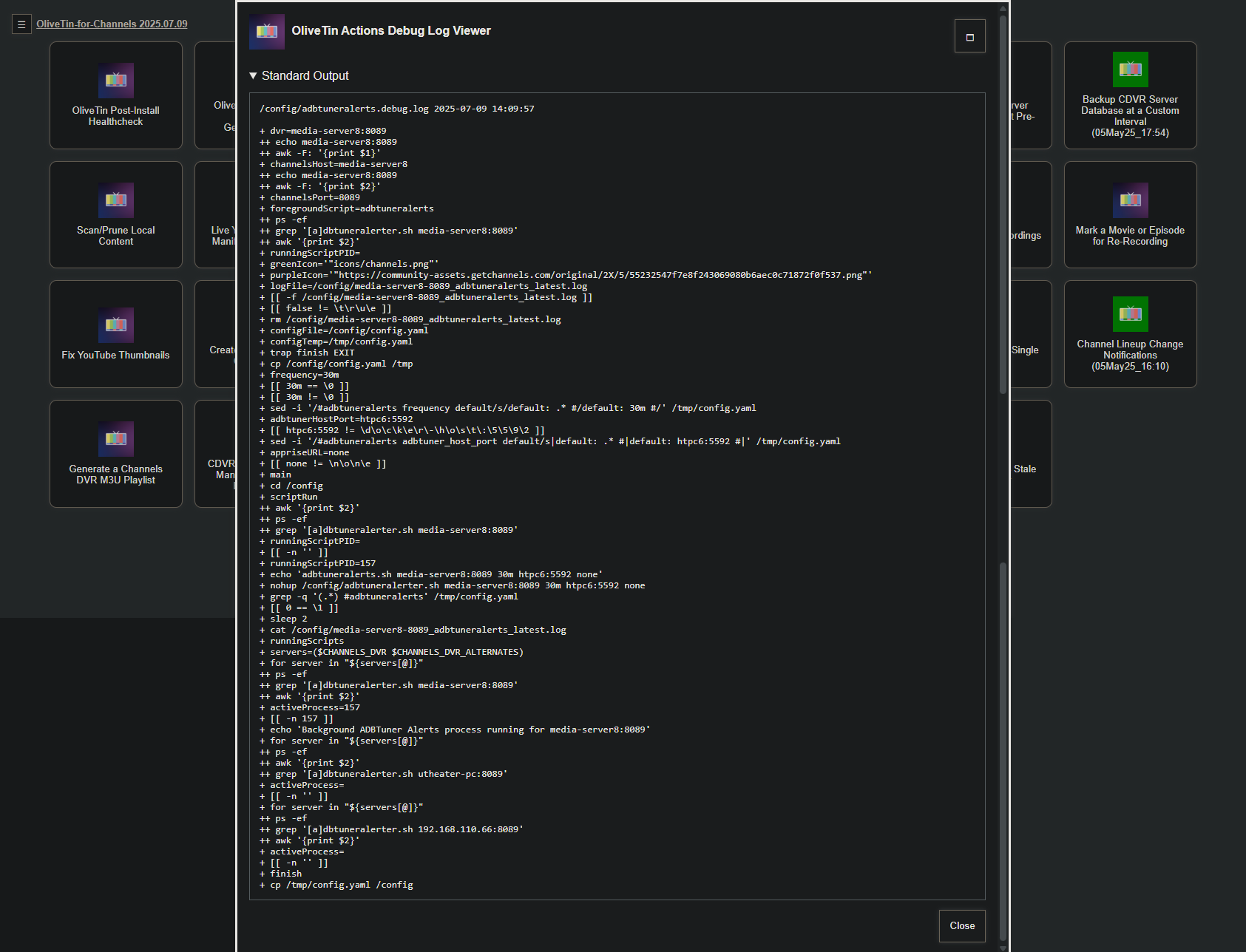1246x952 pixels.
Task: Click the Generate a Channels DVR M3U Playlist icon
Action: coord(116,439)
